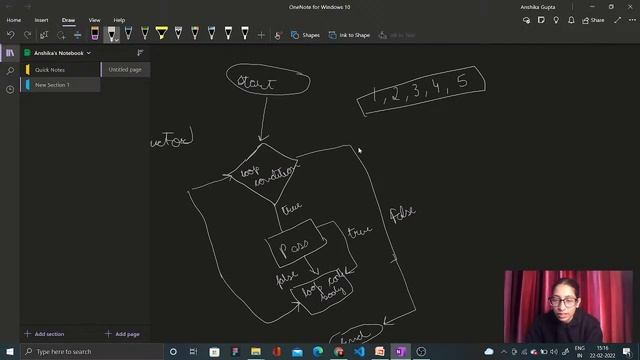Activate Ink to Shape
This screenshot has height=360, width=640.
(349, 35)
